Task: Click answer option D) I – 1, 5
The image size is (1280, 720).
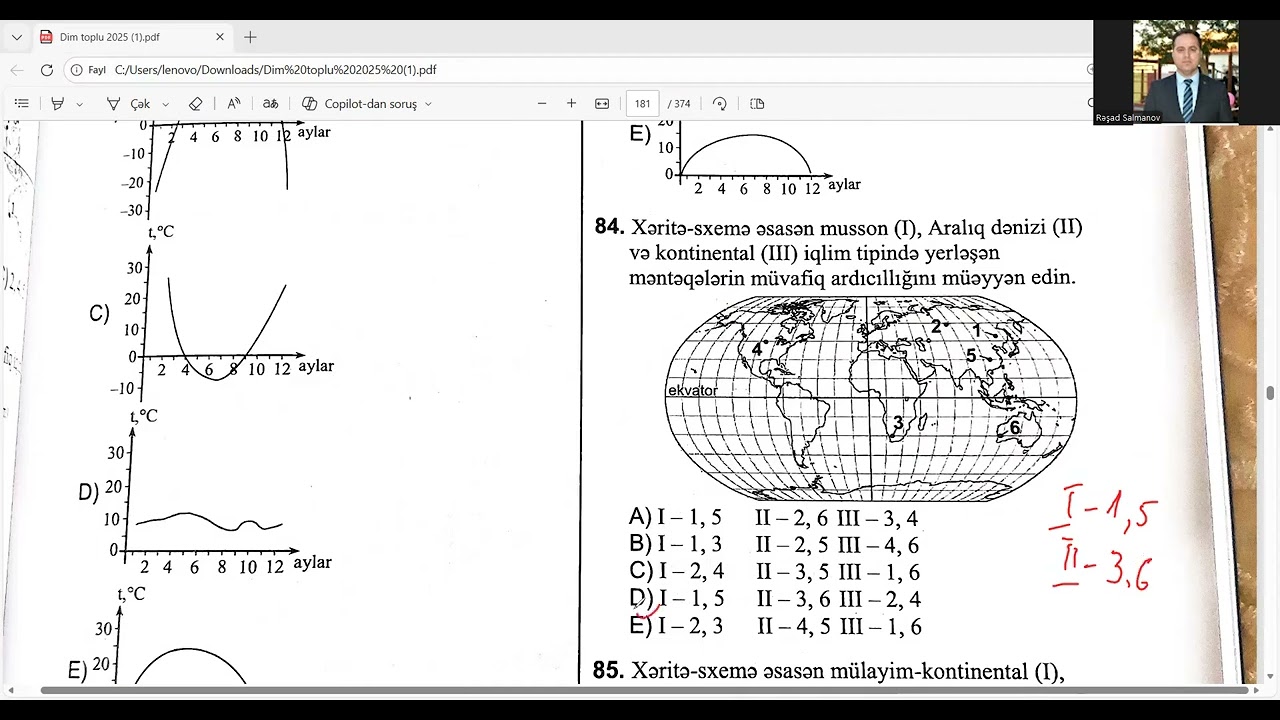Action: [676, 599]
